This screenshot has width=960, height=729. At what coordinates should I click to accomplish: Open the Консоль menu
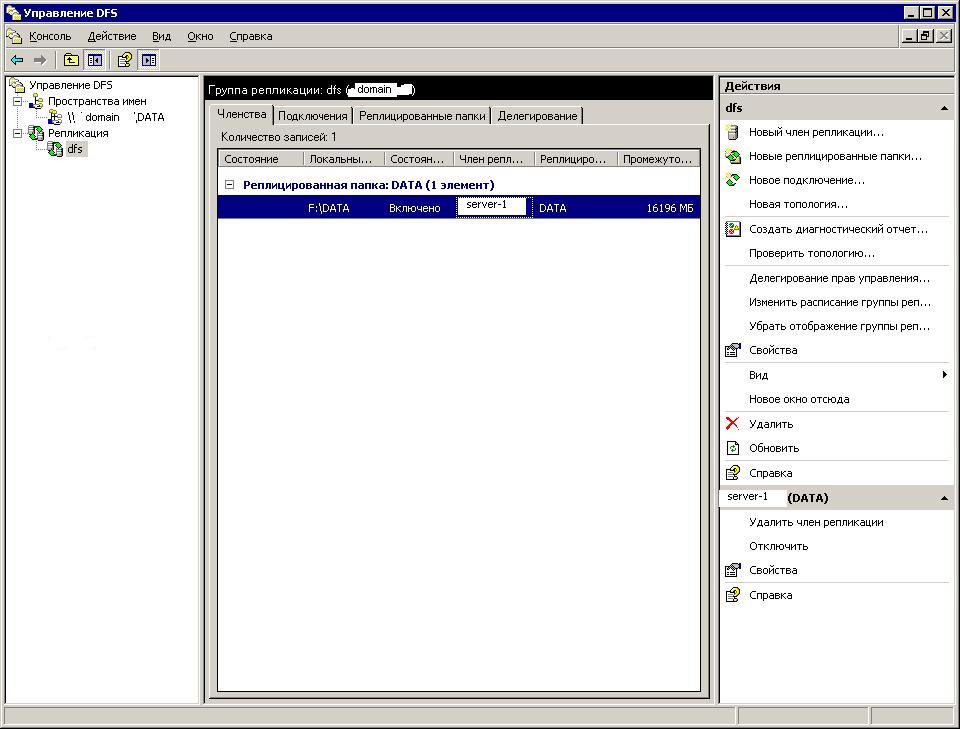click(x=50, y=36)
